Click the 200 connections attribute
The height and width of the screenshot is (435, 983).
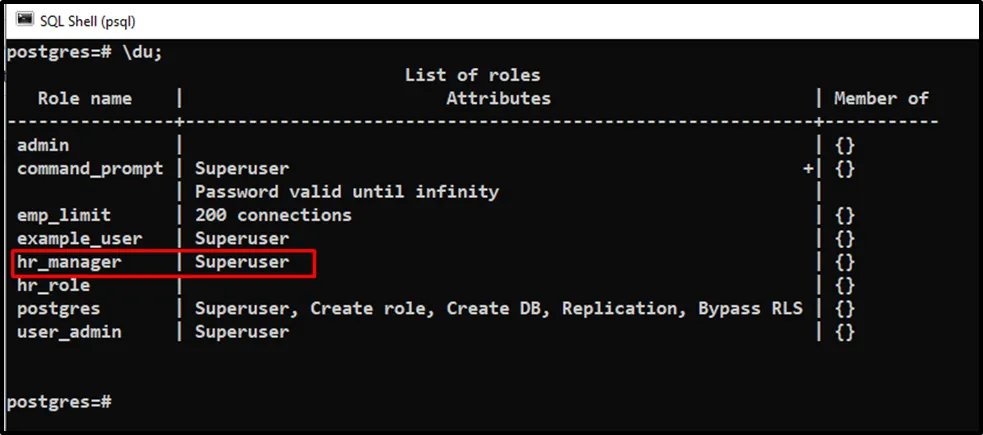pos(273,215)
